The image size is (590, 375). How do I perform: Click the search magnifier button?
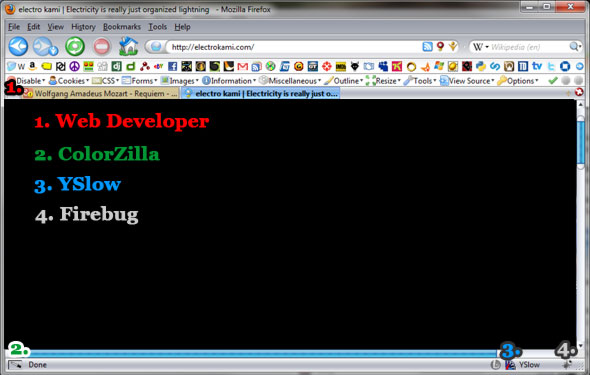[x=574, y=47]
